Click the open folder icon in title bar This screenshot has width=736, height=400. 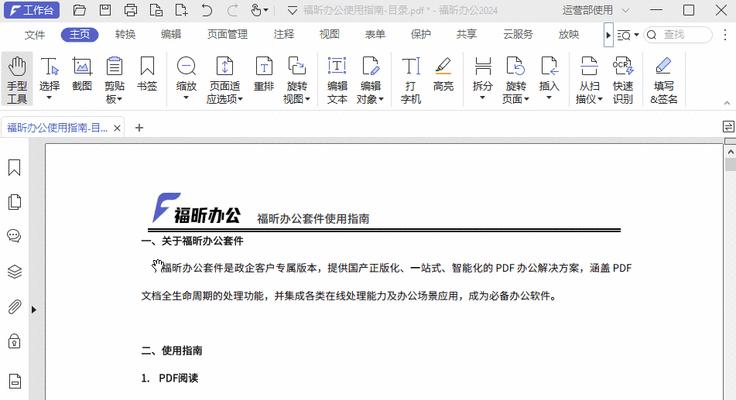pyautogui.click(x=79, y=10)
